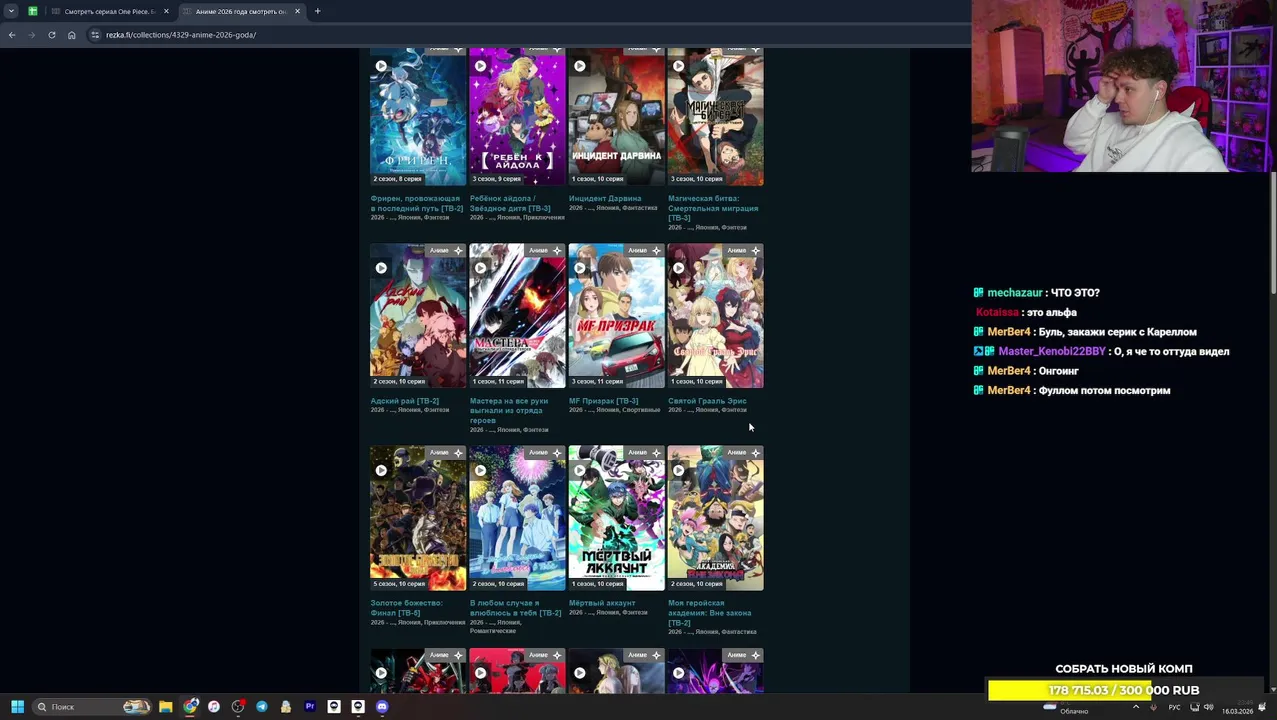The width and height of the screenshot is (1277, 720).
Task: Open the Windows Start menu
Action: tap(17, 707)
